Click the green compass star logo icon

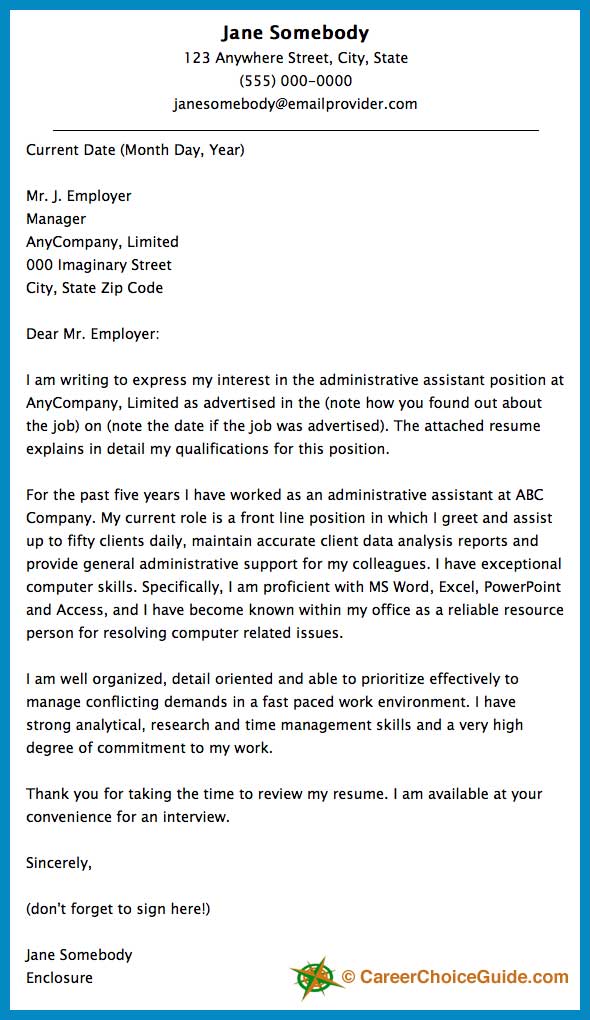[315, 978]
